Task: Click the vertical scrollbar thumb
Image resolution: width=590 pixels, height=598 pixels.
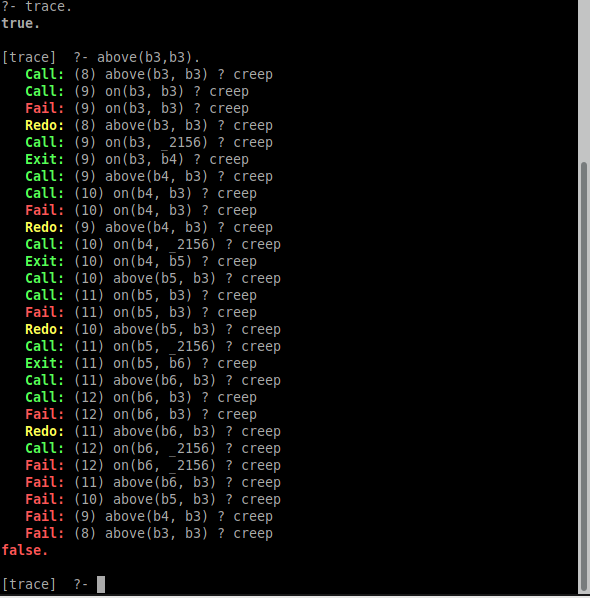Action: pos(584,376)
